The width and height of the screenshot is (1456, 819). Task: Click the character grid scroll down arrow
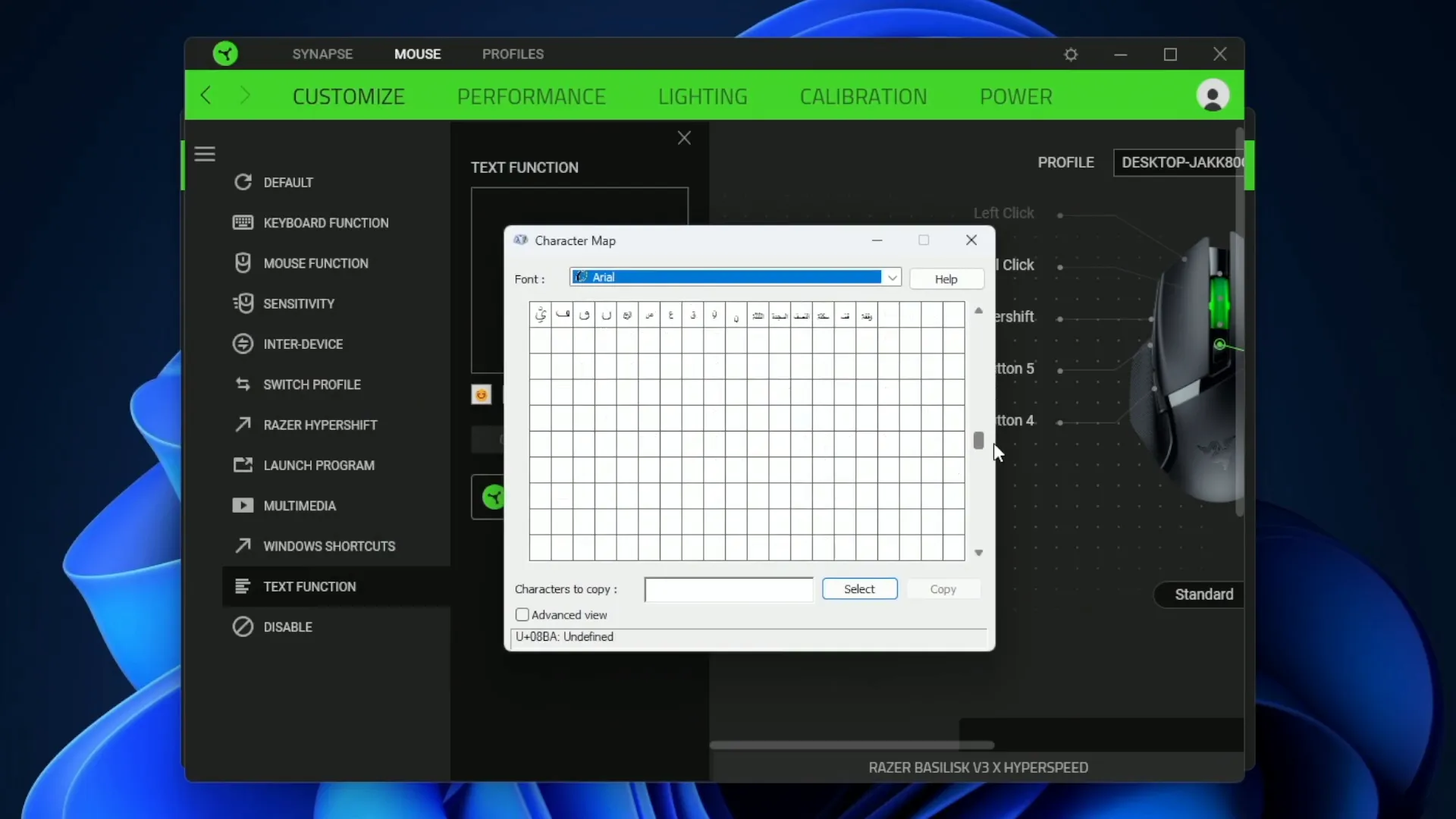pos(978,553)
